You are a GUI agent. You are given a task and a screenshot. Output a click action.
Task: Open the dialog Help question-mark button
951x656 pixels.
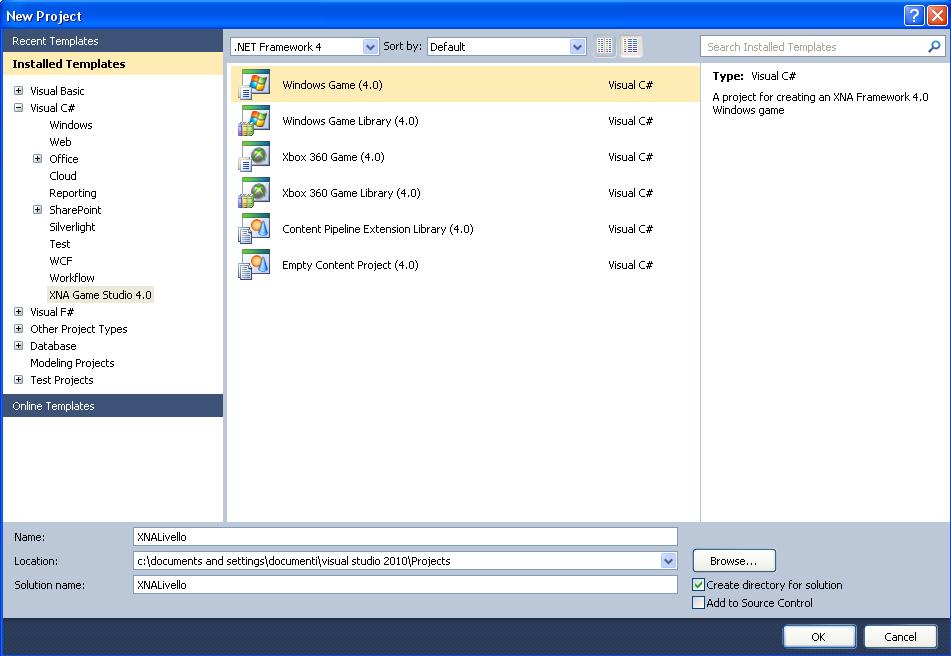pos(913,15)
